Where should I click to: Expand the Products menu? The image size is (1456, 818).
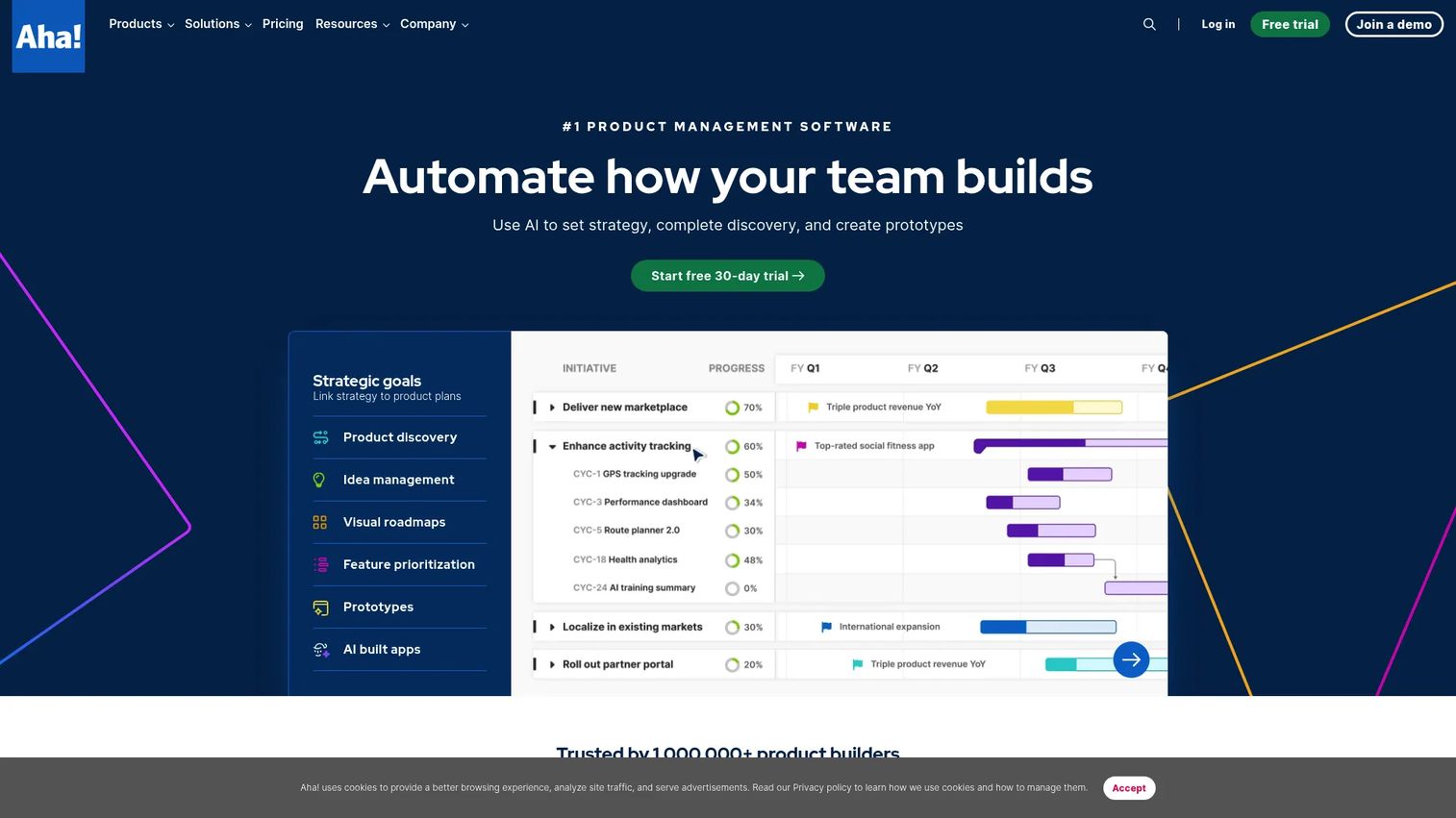point(141,24)
